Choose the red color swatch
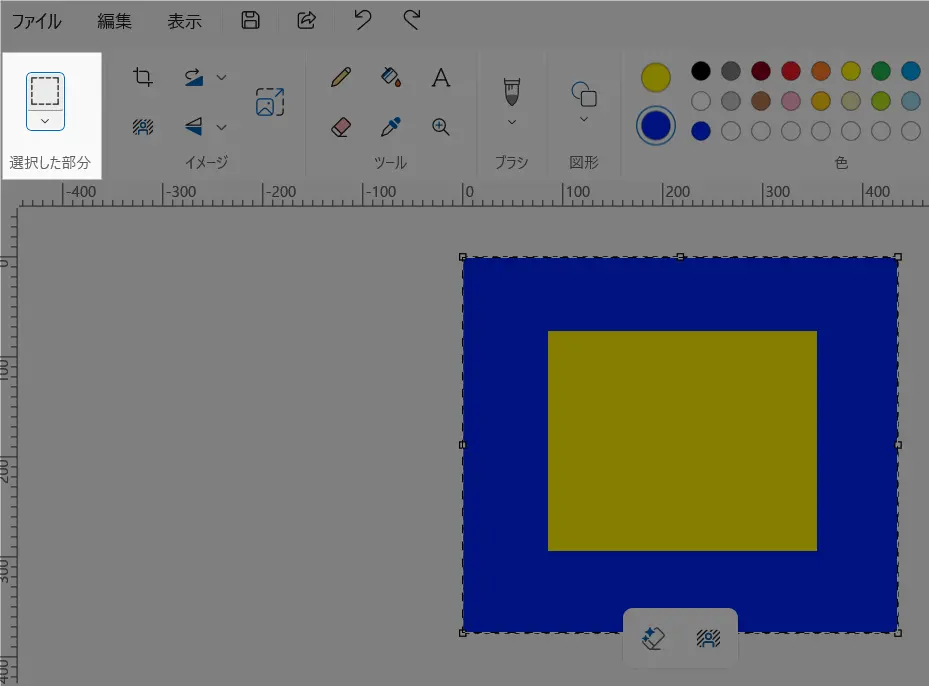This screenshot has width=929, height=686. 791,71
